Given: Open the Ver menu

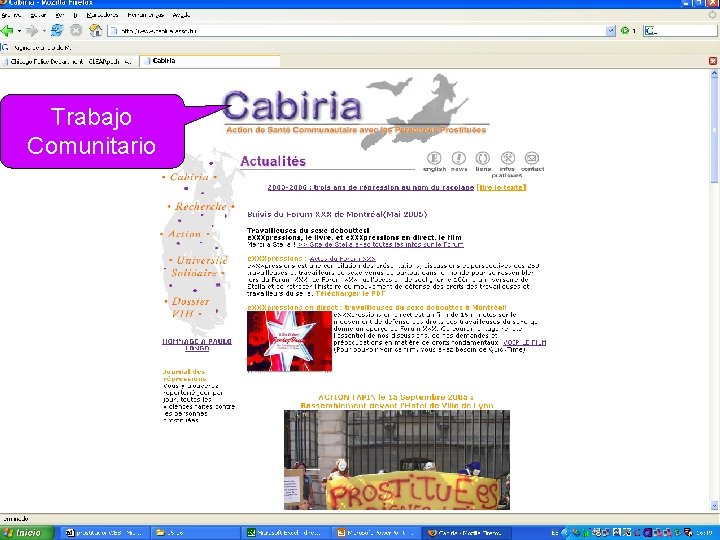Looking at the screenshot, I should [x=60, y=15].
